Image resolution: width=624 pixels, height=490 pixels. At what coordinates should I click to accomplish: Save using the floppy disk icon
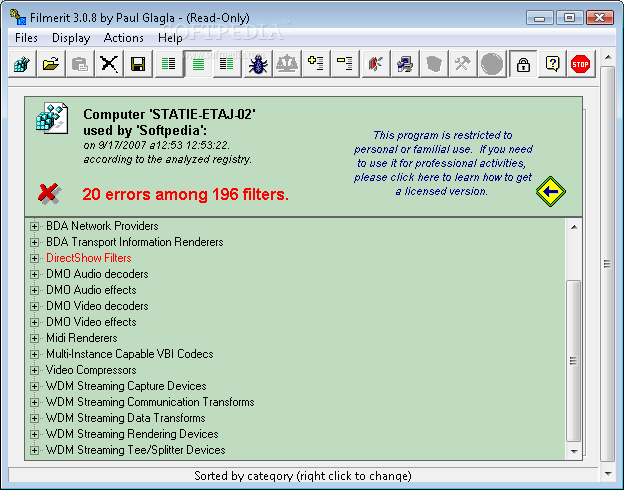[138, 64]
